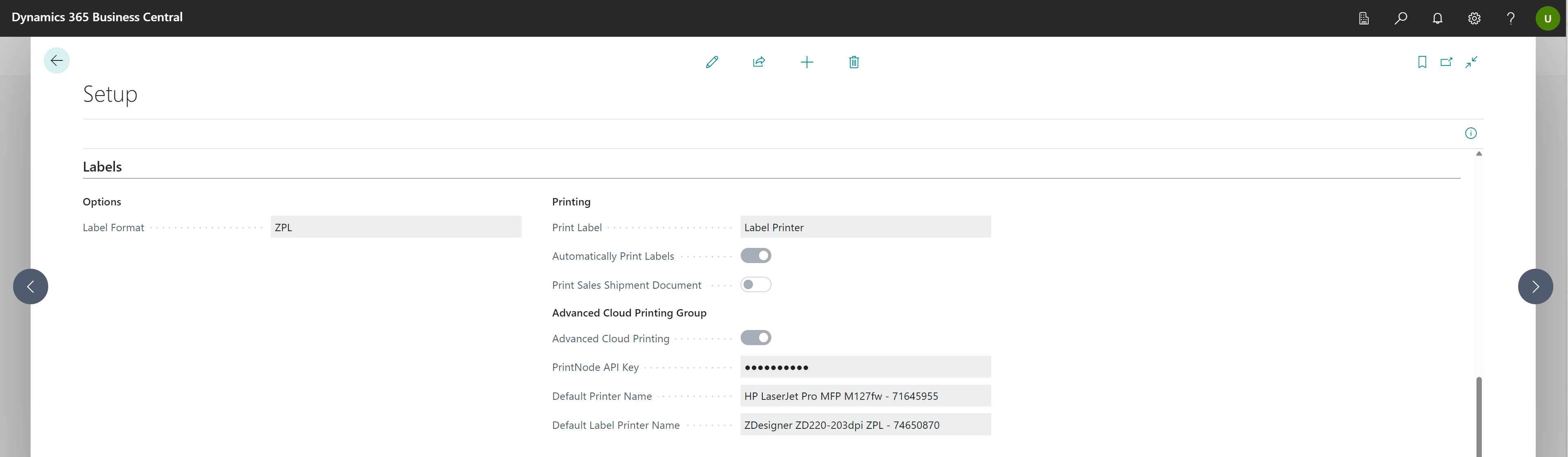Click the PrintNode API Key field

tap(866, 367)
